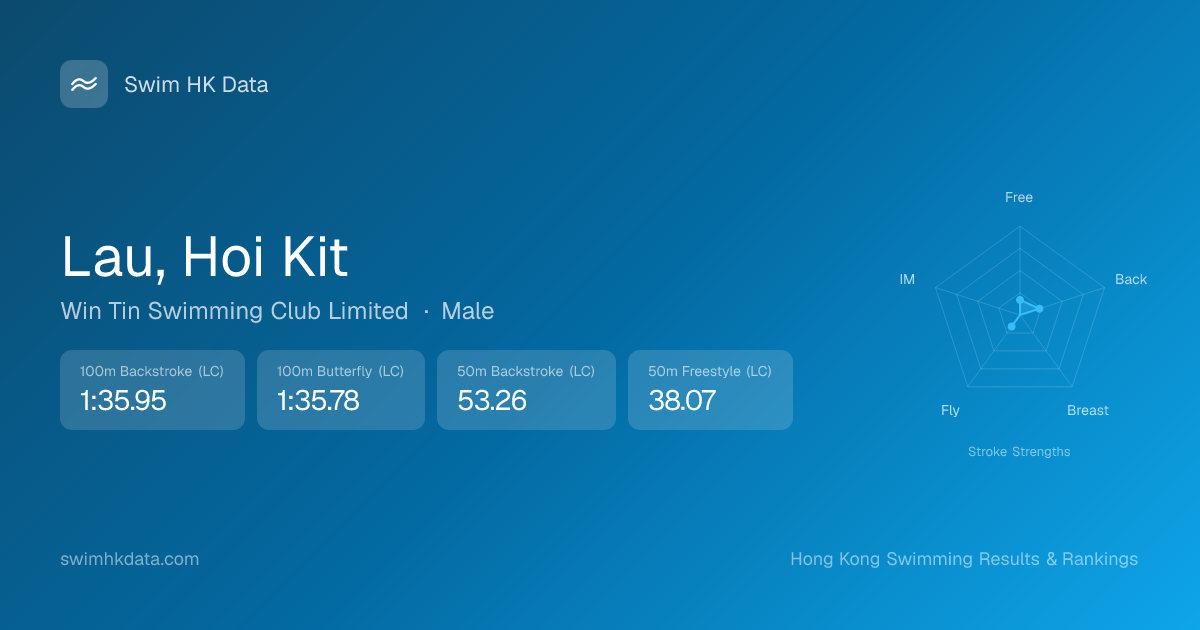
Task: Click the radar data point on the Fly axis
Action: [1011, 326]
